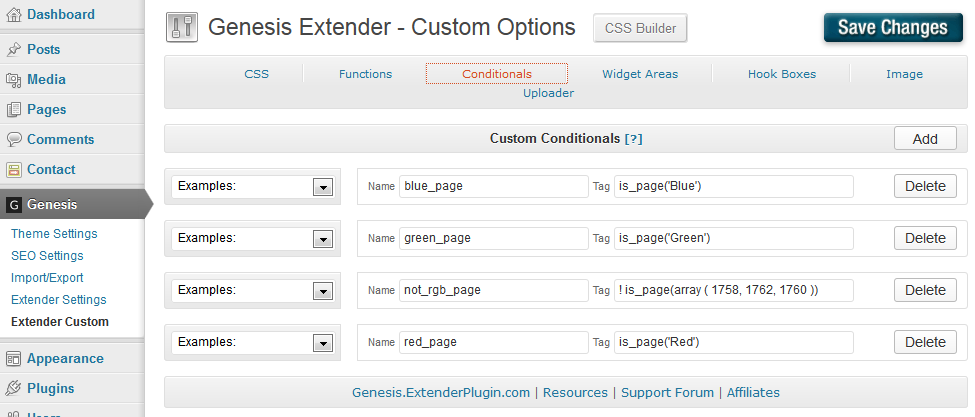The image size is (975, 417).
Task: Click the blue_page Name field
Action: tap(494, 186)
